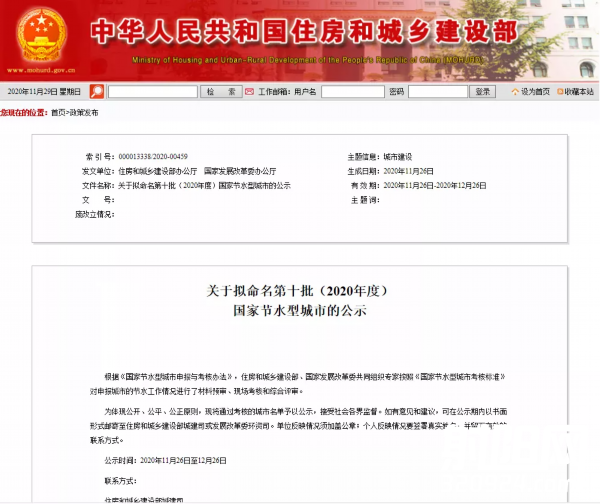
Task: Click the validity period 2020年11月26日-2020年12月26日
Action: click(x=435, y=186)
